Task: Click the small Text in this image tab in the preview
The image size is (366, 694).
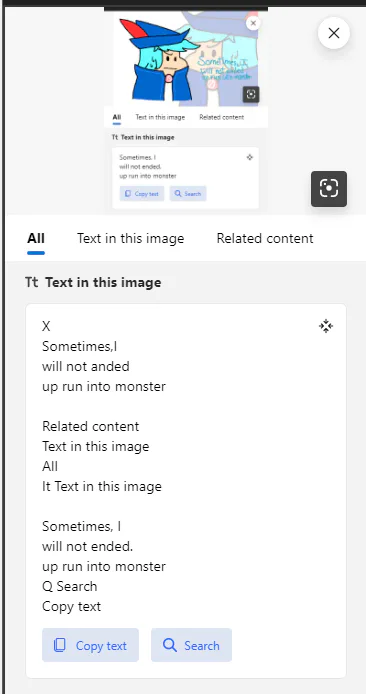Action: (x=160, y=117)
